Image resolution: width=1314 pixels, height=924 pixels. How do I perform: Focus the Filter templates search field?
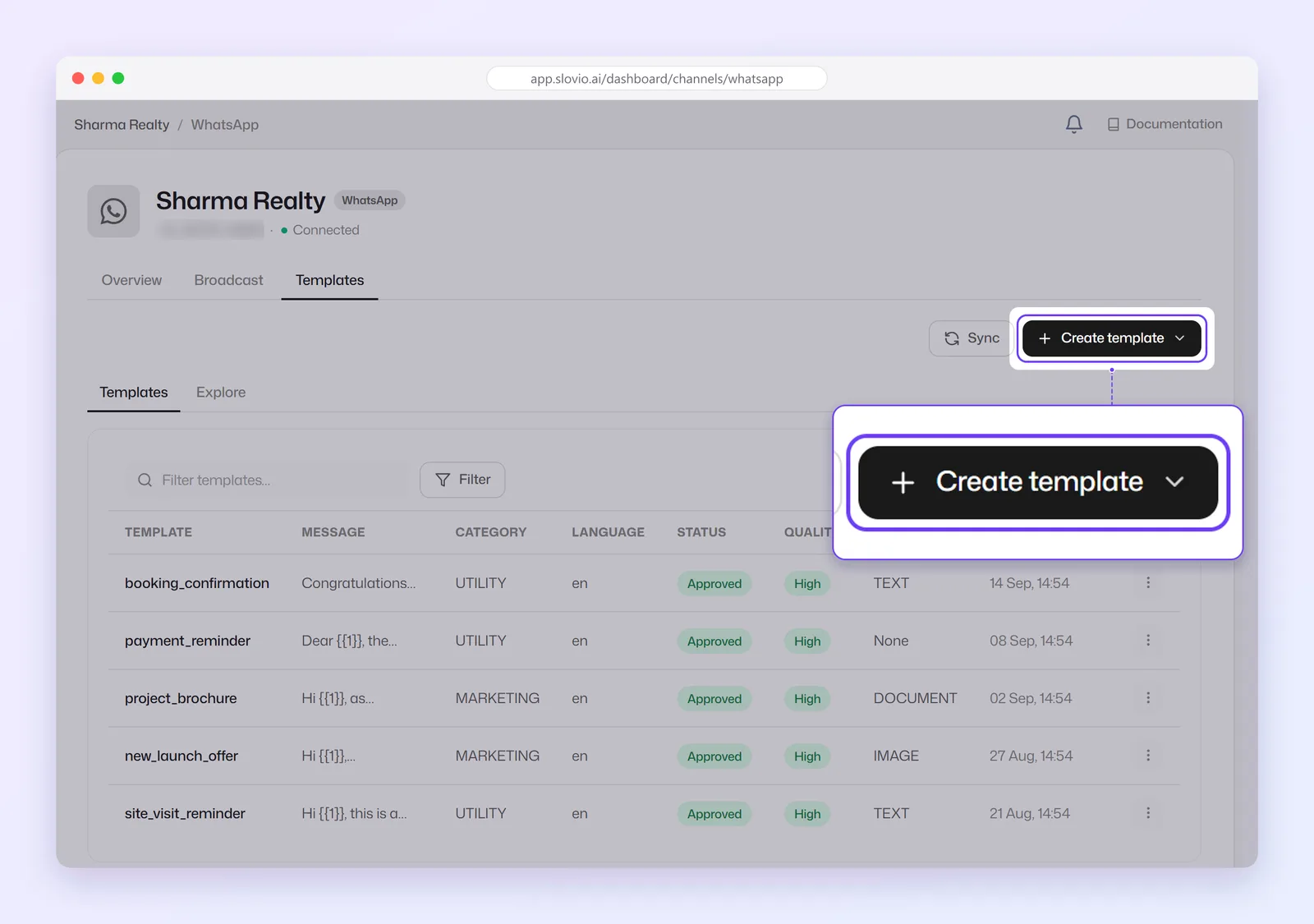[x=267, y=480]
